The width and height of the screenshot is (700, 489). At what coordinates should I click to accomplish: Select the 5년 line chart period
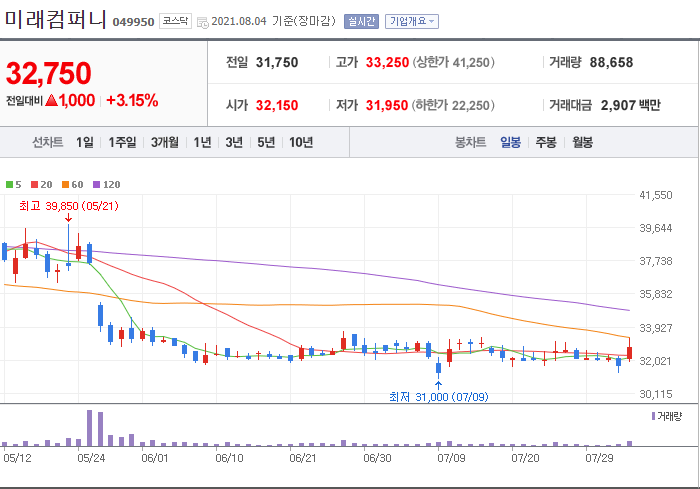point(266,142)
